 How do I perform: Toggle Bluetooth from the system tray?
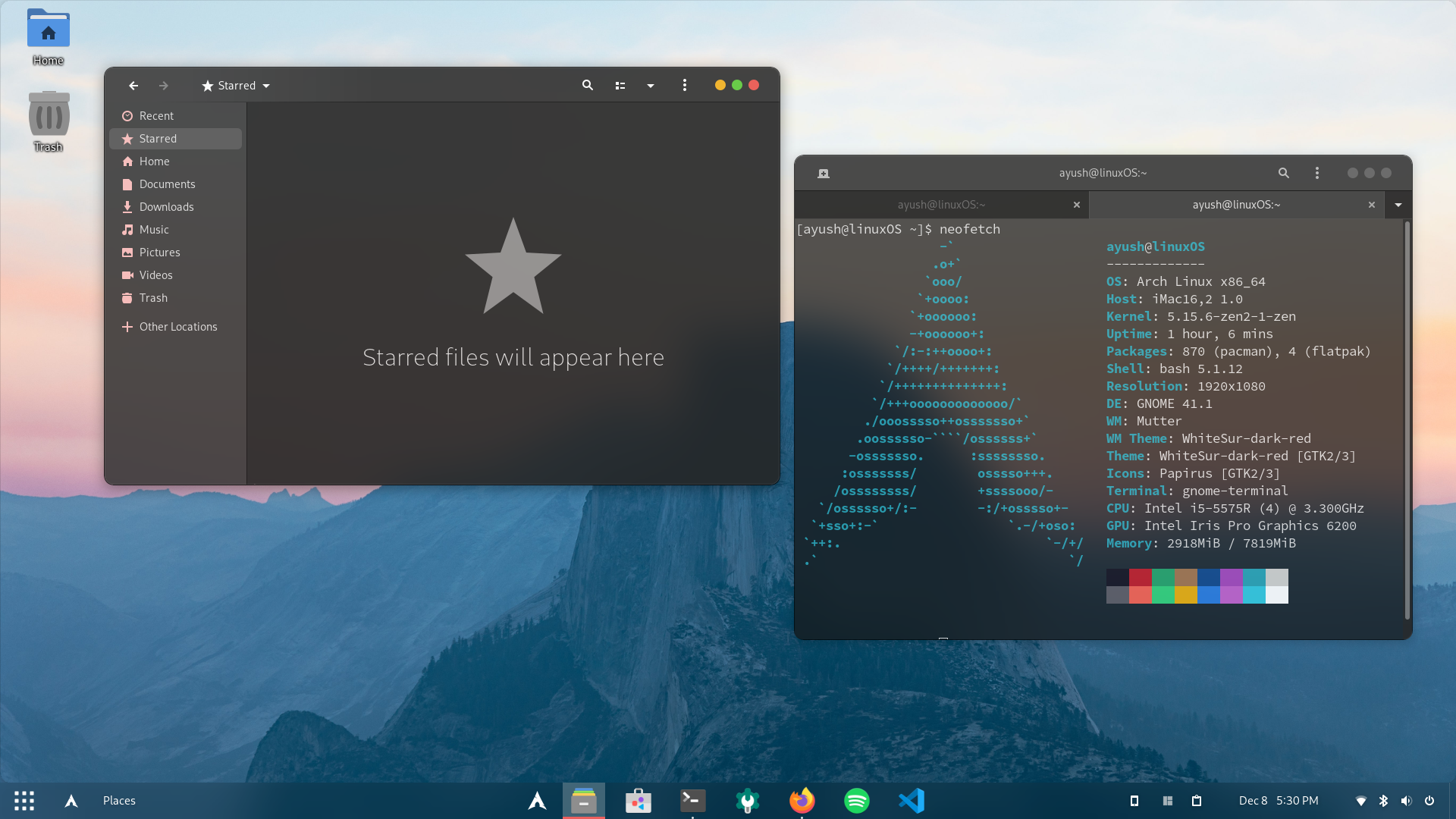click(1384, 800)
